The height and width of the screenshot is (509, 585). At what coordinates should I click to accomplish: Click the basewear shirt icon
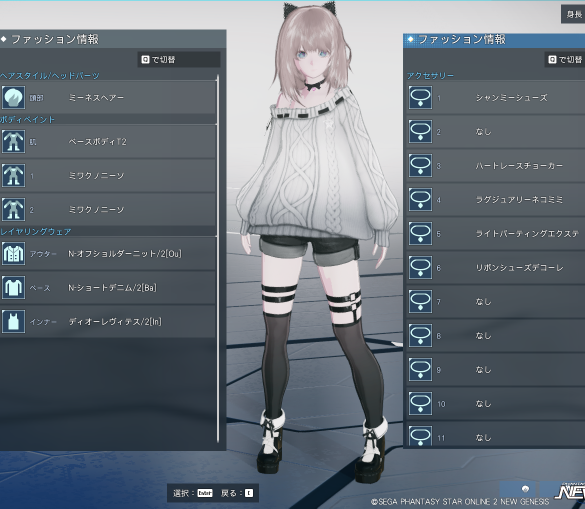[13, 287]
